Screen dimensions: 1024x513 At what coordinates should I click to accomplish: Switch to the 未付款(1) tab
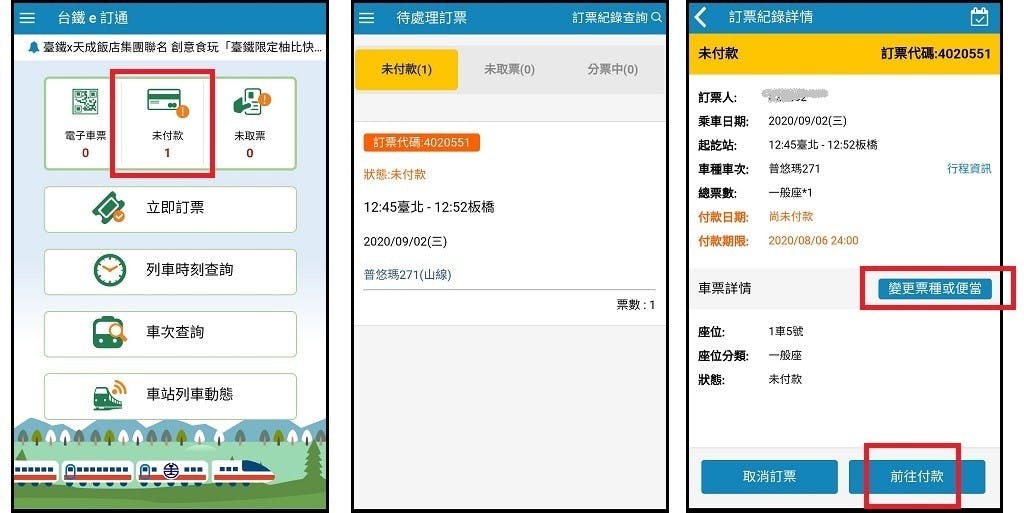tap(406, 69)
